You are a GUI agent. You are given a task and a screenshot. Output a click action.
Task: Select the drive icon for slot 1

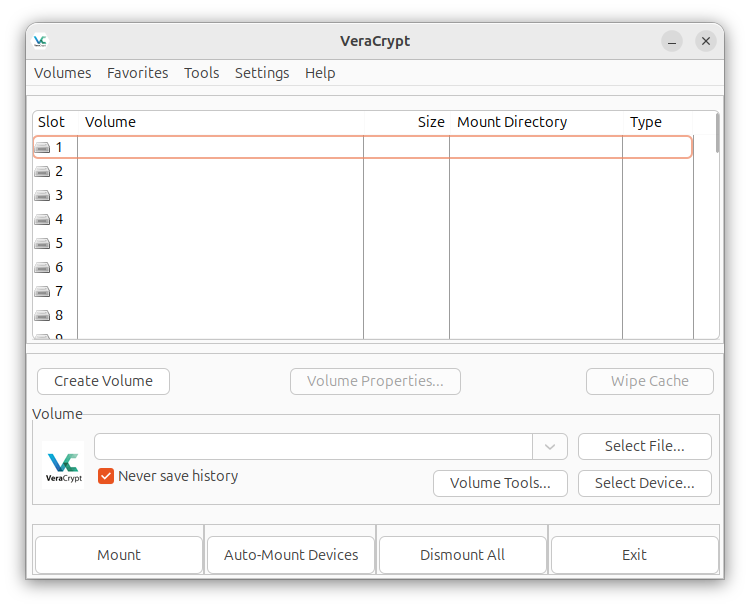[x=42, y=148]
